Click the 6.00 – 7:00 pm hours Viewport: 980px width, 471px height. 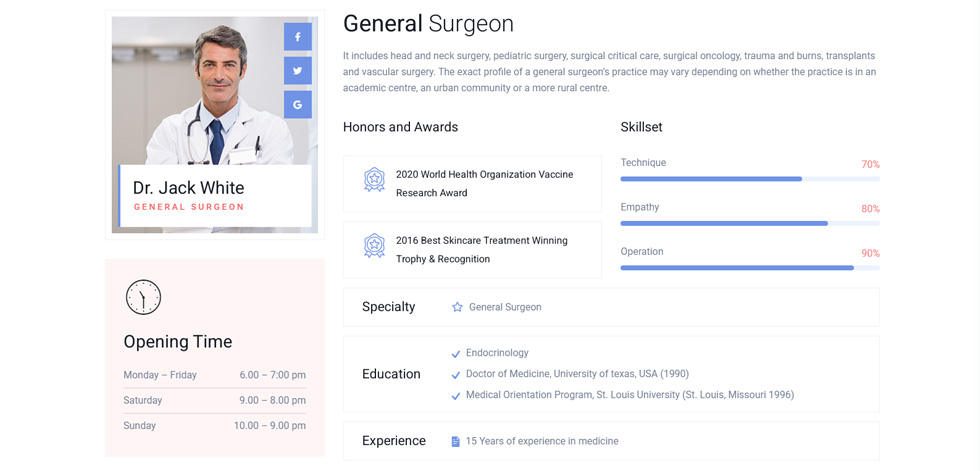272,375
